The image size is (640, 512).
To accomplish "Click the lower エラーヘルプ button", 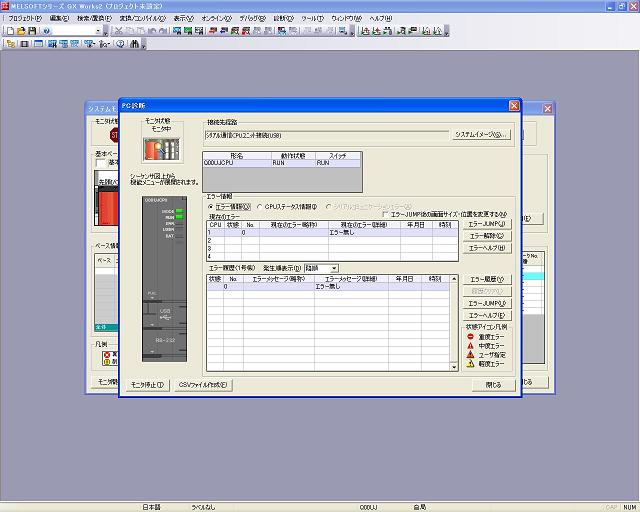I will click(487, 315).
